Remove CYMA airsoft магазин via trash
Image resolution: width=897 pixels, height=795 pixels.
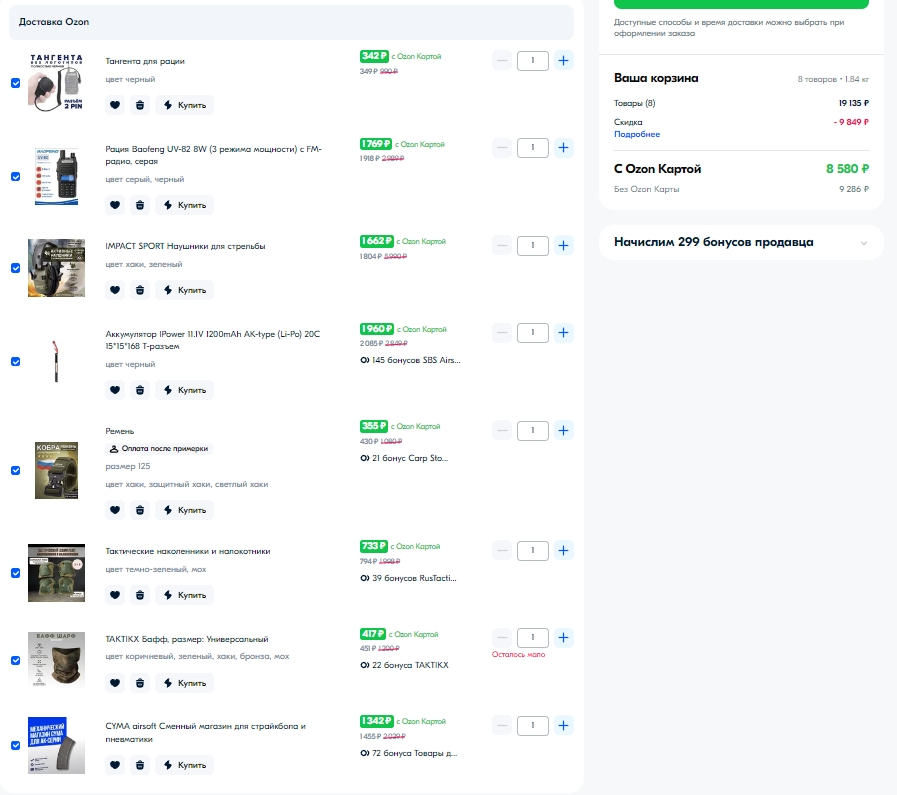[140, 765]
